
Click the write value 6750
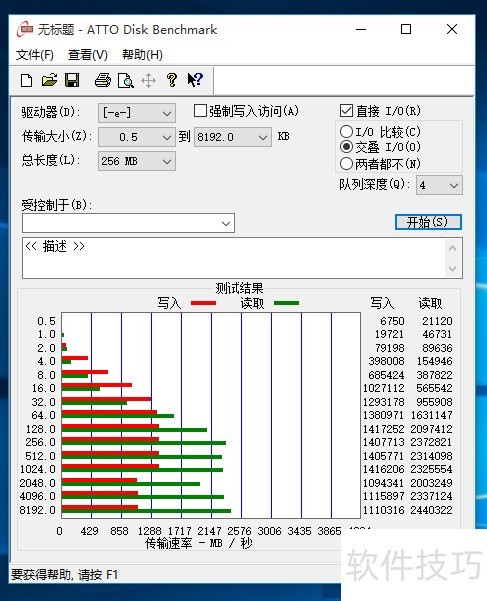coord(392,321)
